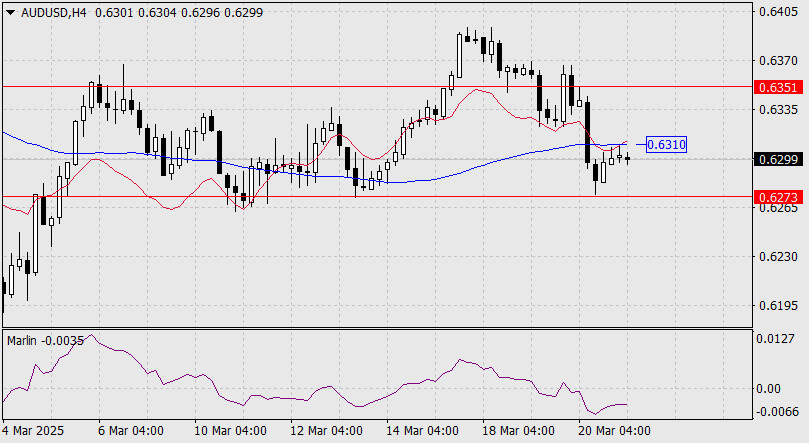
Task: Select the 0.6230 price axis value
Action: point(777,257)
